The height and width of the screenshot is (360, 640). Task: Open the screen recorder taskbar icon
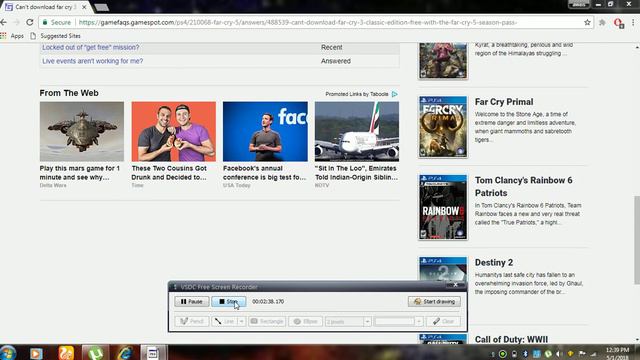click(153, 353)
